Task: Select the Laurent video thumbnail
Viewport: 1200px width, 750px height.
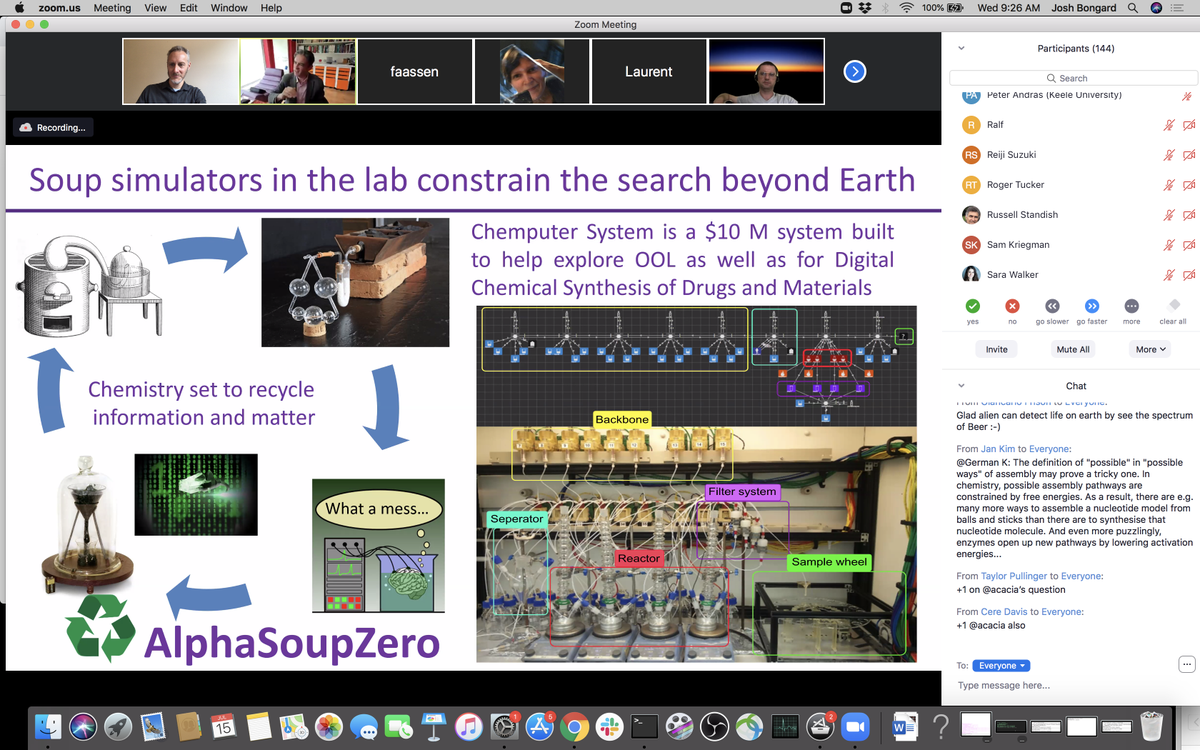Action: 648,71
